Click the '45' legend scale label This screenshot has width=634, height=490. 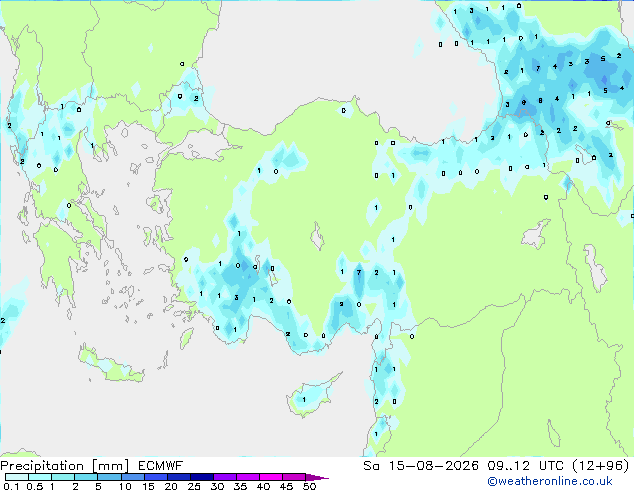[x=287, y=486]
